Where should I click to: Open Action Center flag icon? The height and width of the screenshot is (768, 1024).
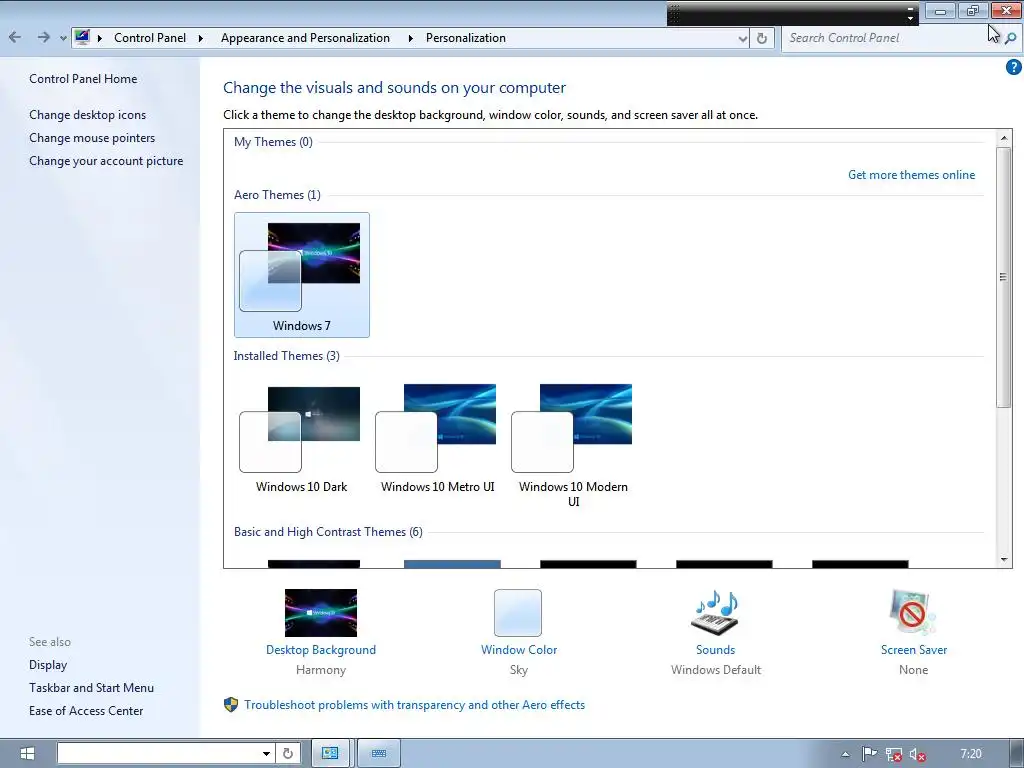(x=869, y=754)
